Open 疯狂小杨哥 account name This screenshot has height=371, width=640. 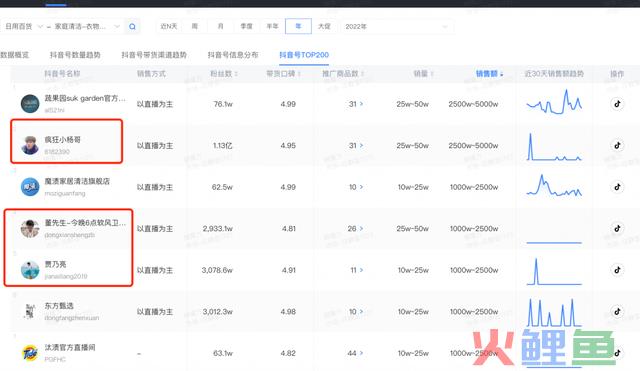[x=62, y=140]
